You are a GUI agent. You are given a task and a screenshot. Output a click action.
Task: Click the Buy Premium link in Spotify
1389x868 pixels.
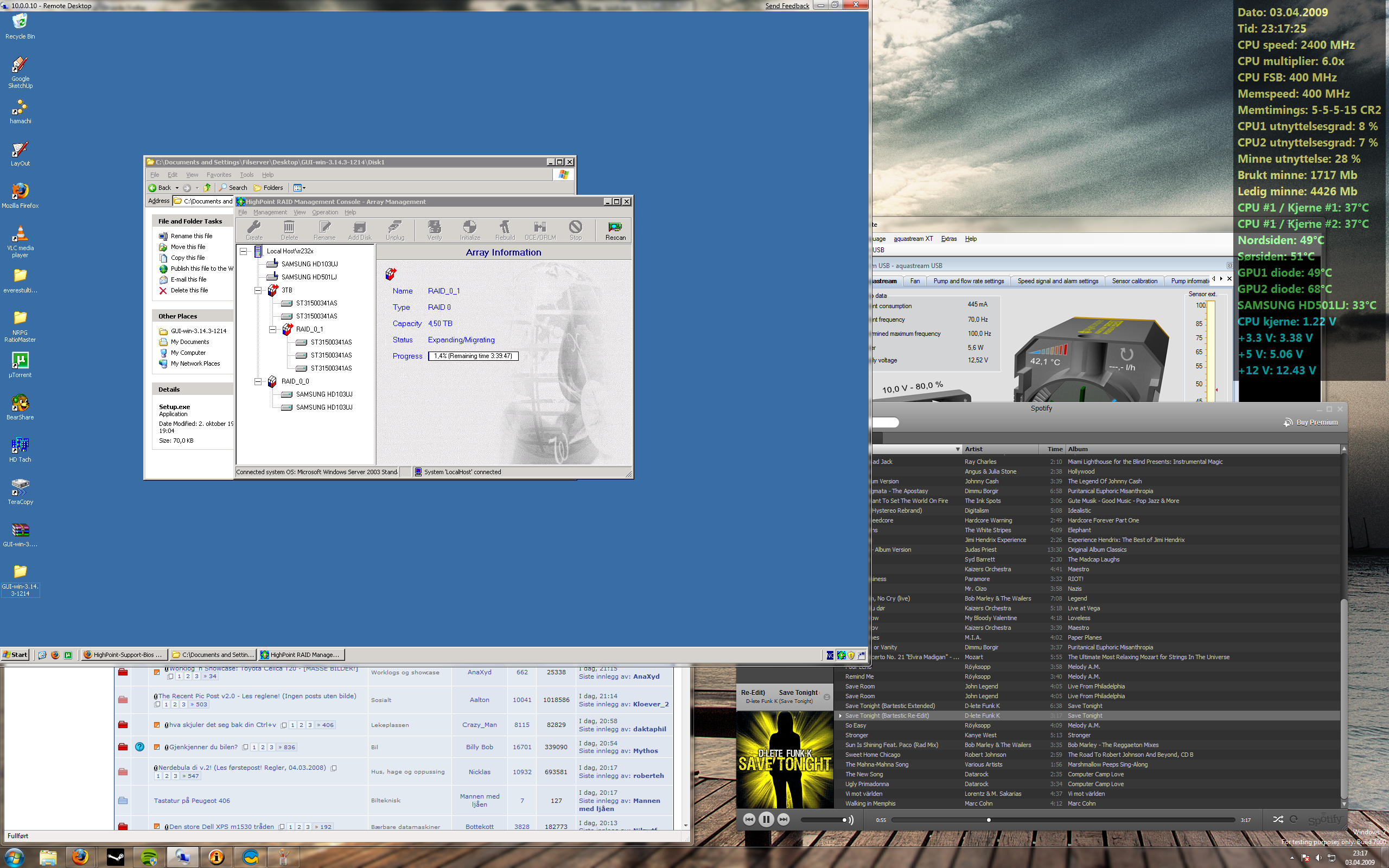pos(1311,423)
